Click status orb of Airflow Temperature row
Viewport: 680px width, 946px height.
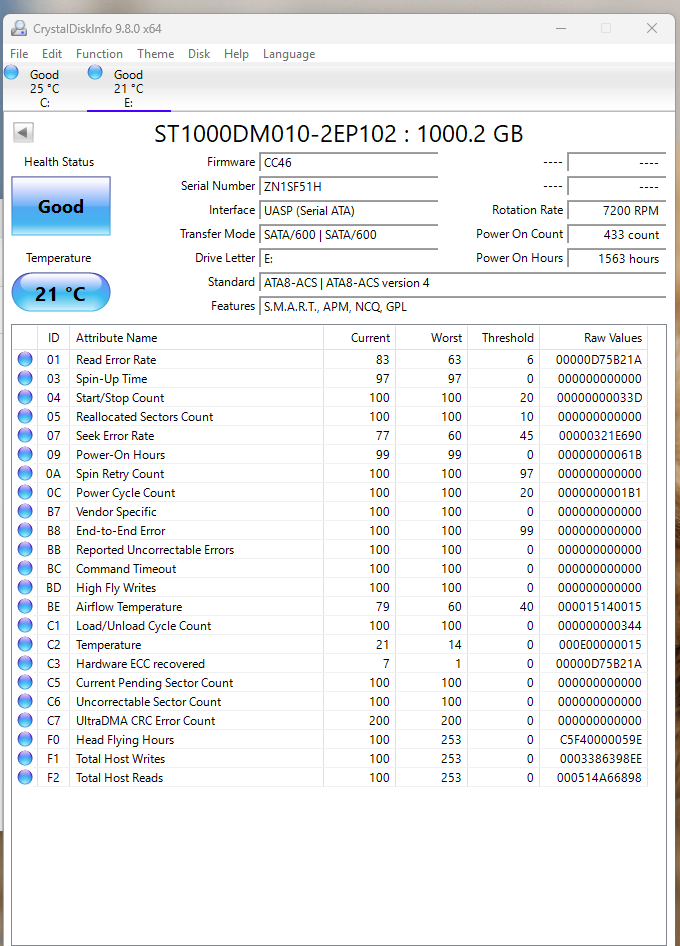[x=25, y=606]
